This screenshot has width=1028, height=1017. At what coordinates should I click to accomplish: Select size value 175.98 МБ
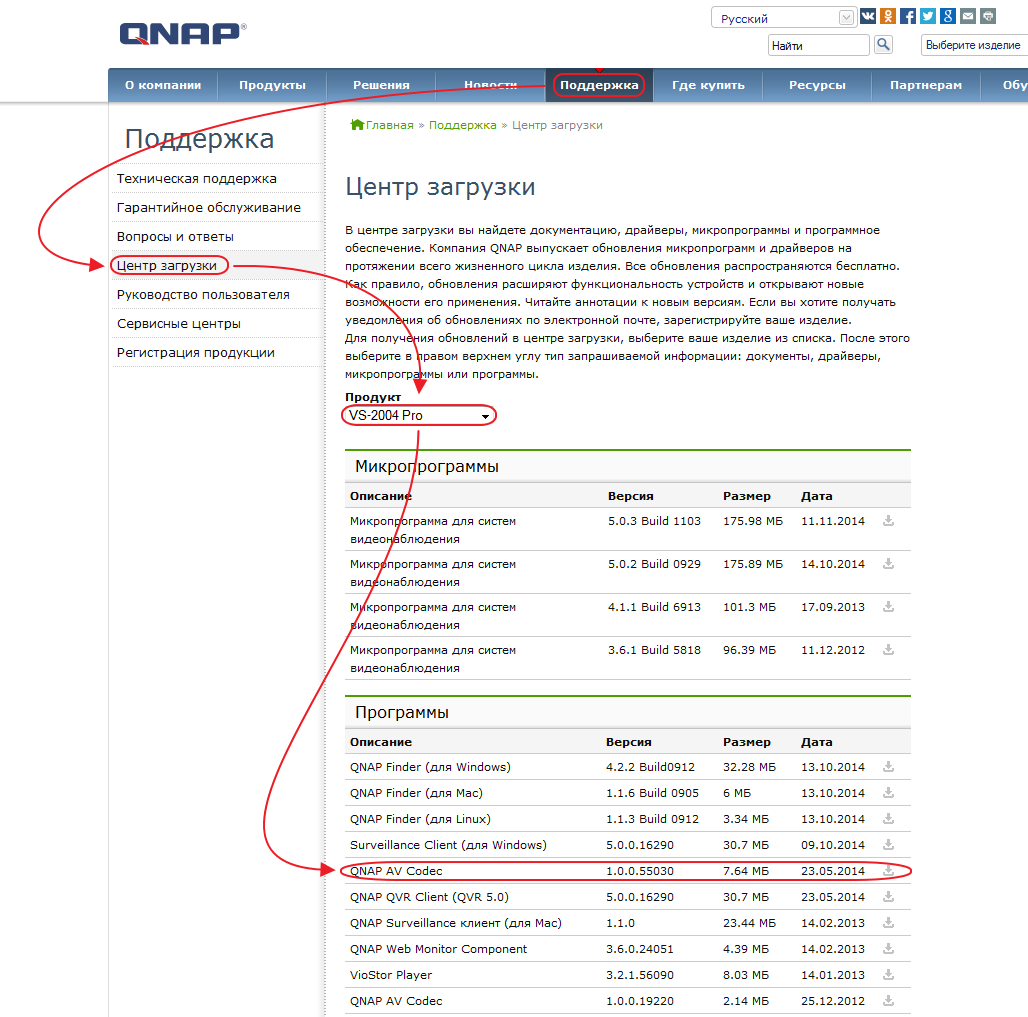753,521
